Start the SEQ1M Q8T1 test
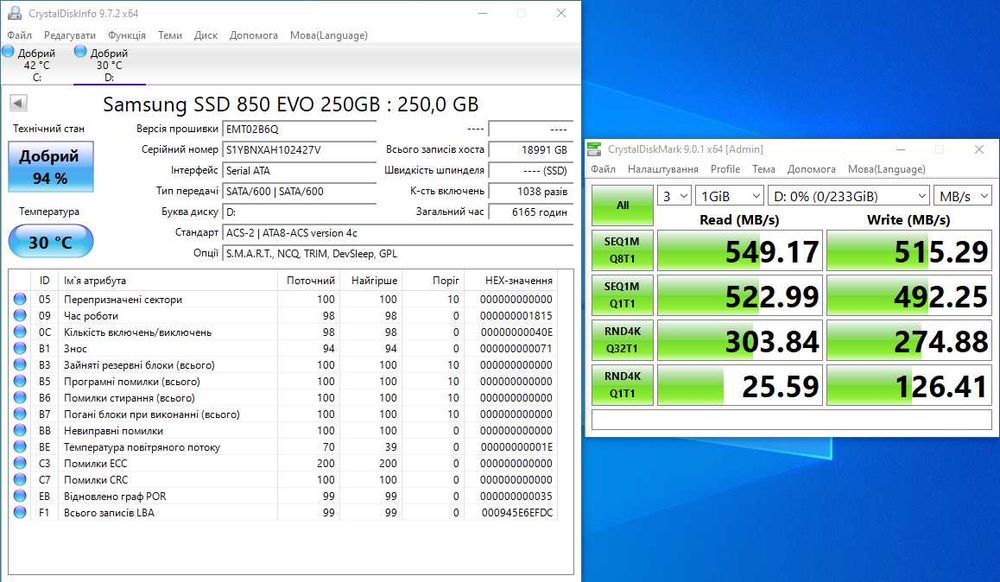The height and width of the screenshot is (582, 1000). pos(622,250)
